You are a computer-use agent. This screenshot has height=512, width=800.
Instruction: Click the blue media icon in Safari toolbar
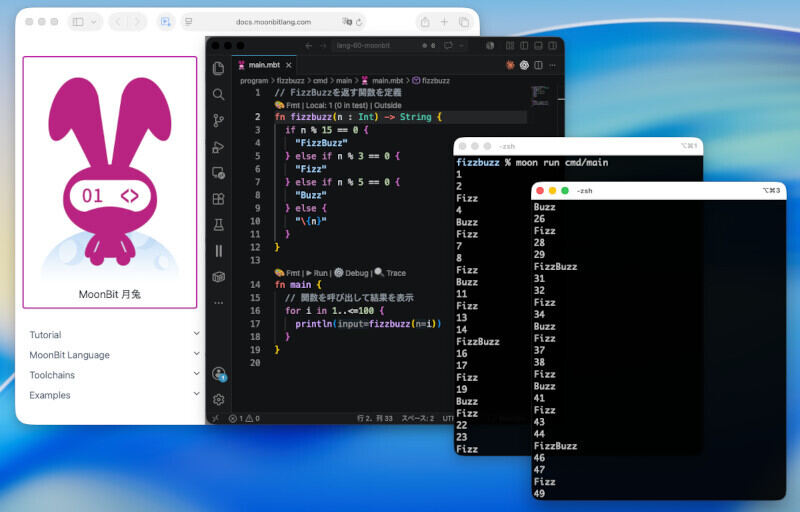point(165,22)
